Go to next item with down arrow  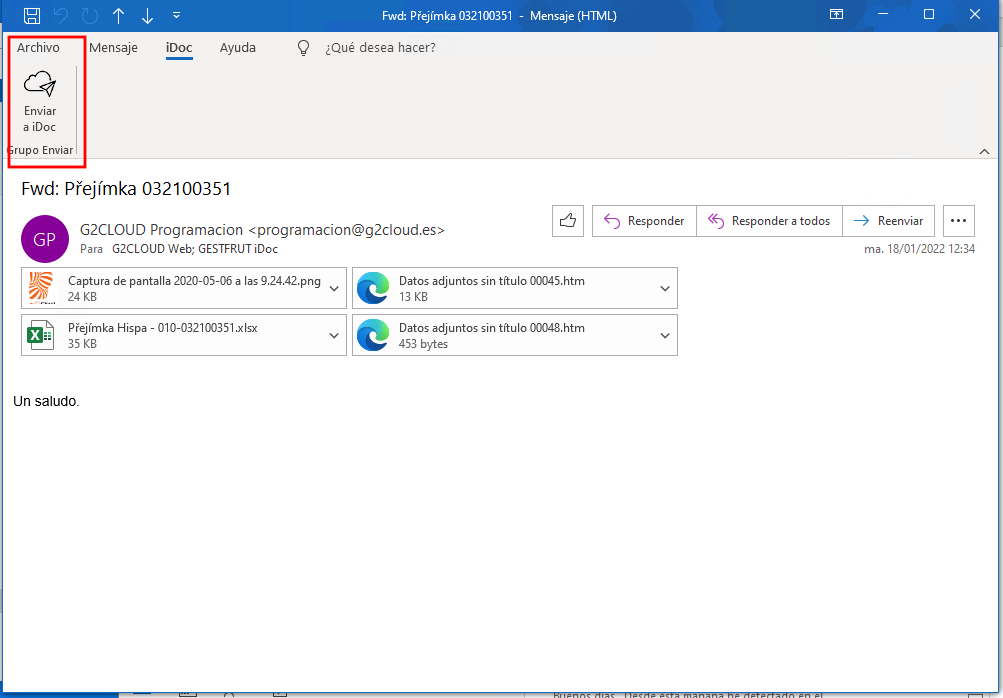148,15
